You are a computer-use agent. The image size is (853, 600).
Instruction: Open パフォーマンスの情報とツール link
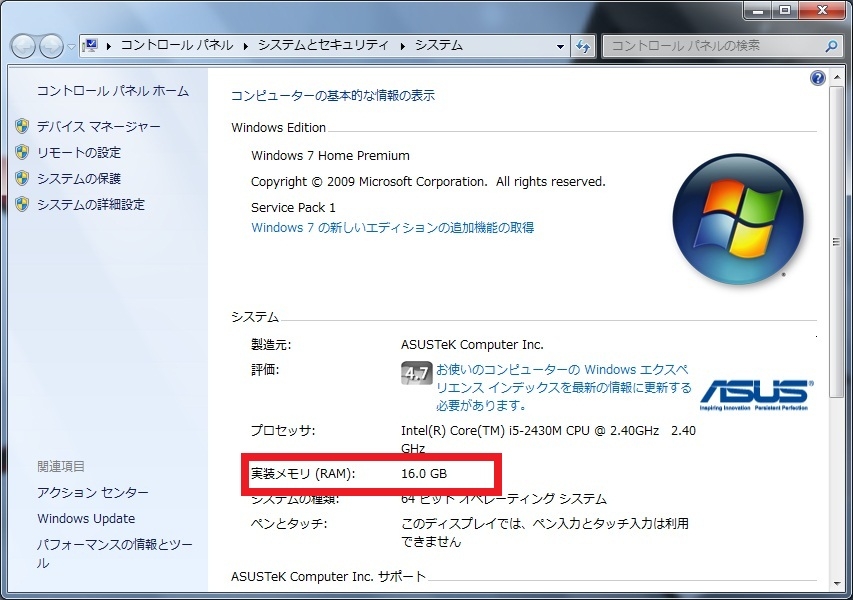coord(114,554)
